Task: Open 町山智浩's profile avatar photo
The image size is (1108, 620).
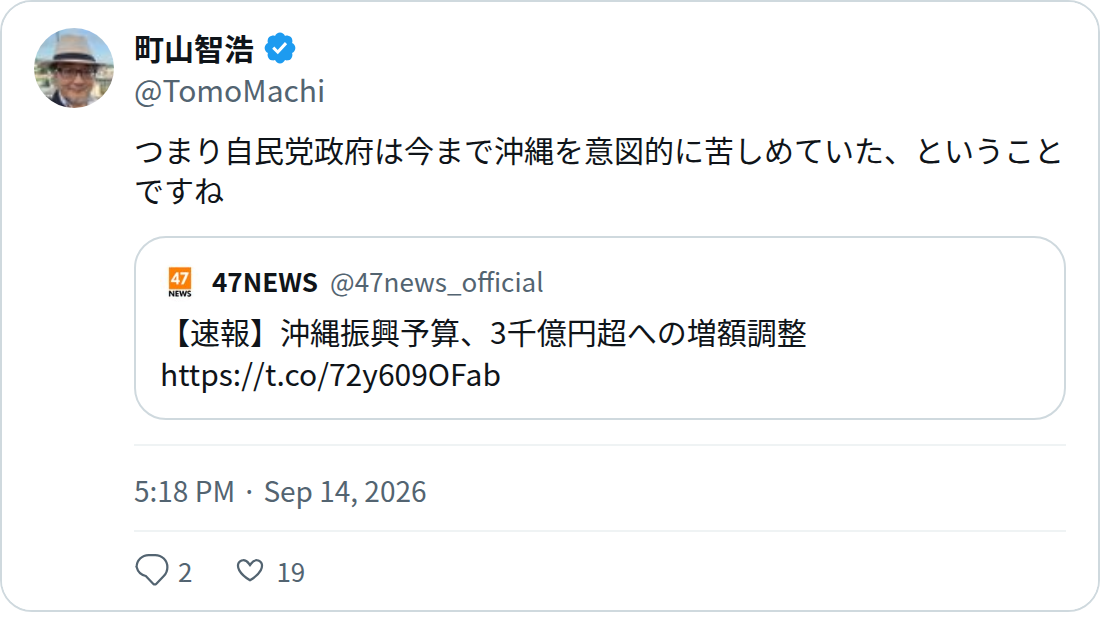Action: click(x=74, y=68)
